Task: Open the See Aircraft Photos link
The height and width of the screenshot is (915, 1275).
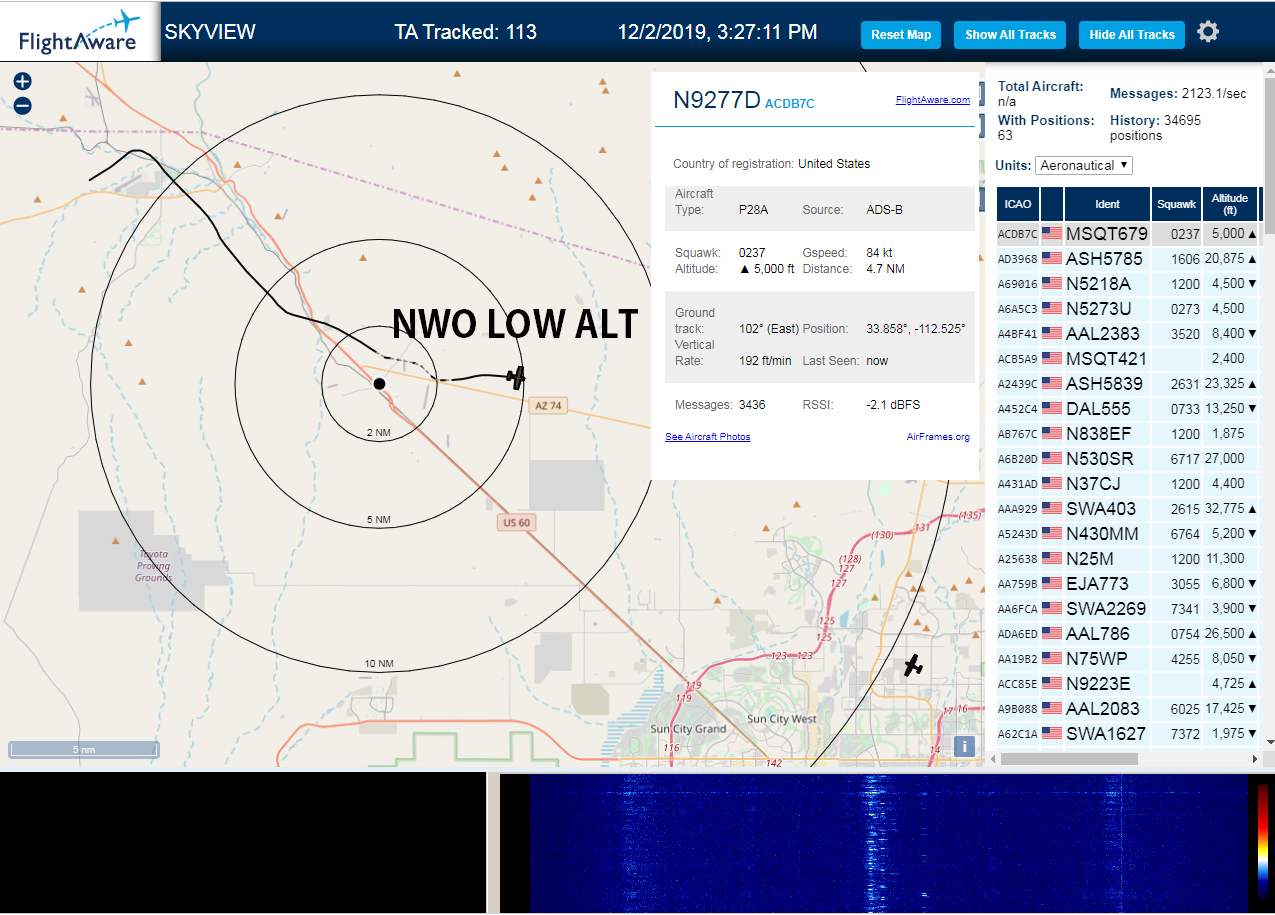Action: [707, 437]
